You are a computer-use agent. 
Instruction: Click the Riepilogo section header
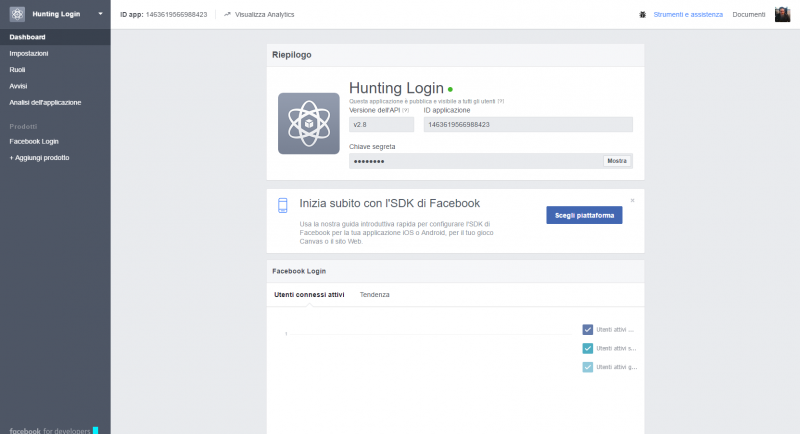[x=292, y=55]
